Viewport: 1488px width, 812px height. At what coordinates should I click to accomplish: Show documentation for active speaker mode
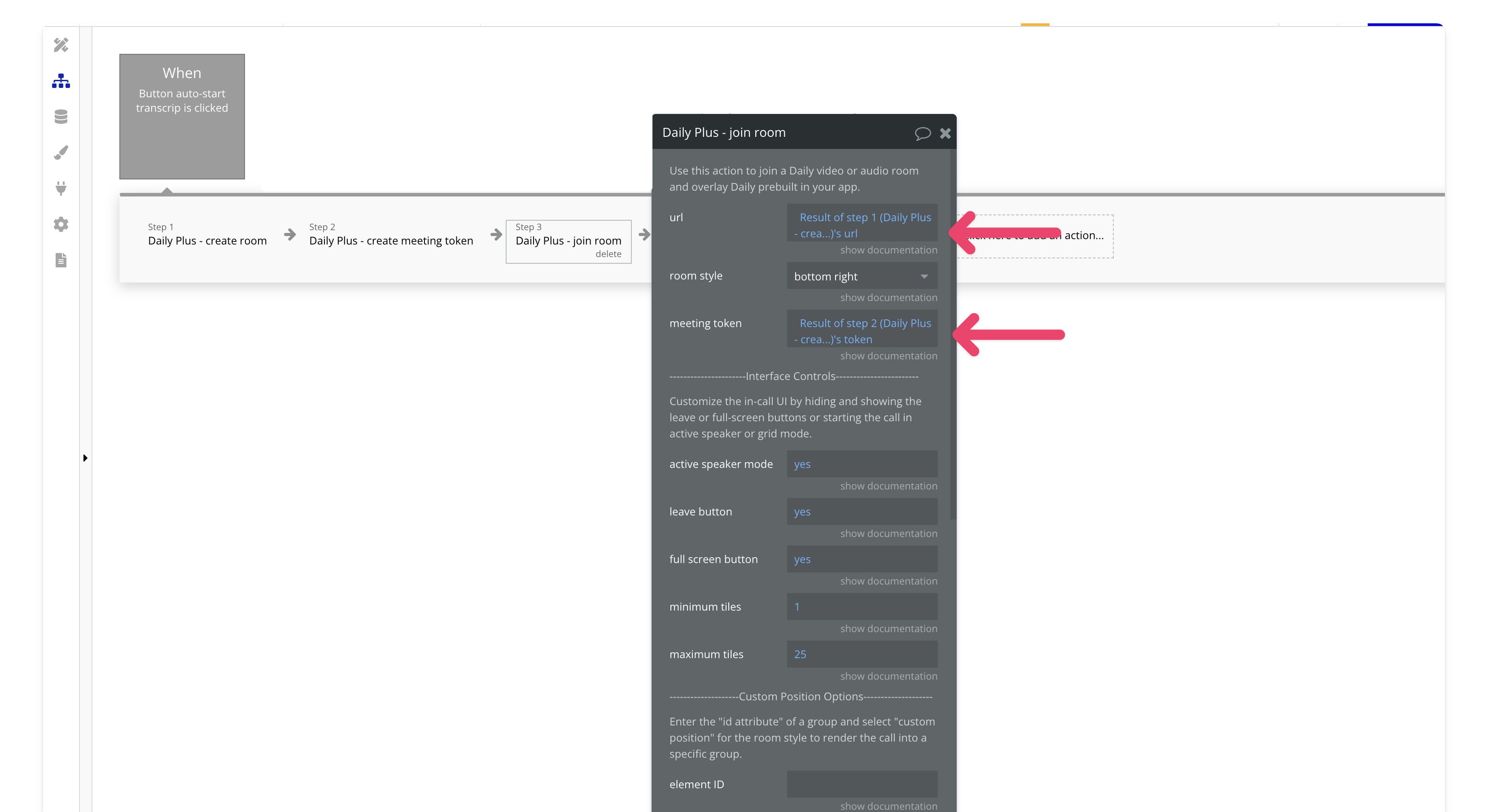click(x=888, y=486)
